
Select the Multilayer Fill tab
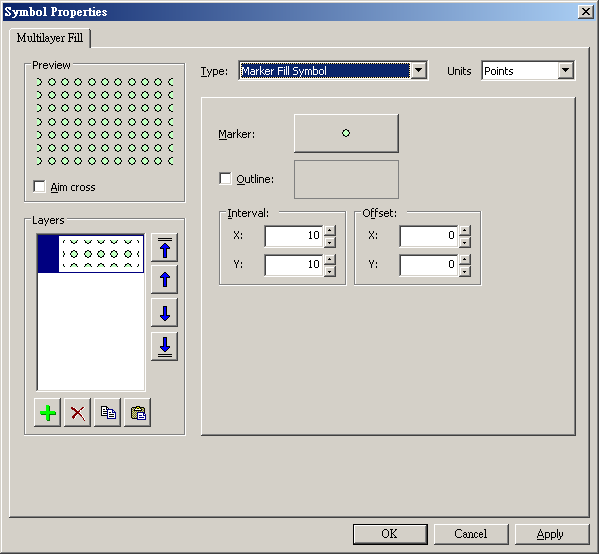click(50, 38)
